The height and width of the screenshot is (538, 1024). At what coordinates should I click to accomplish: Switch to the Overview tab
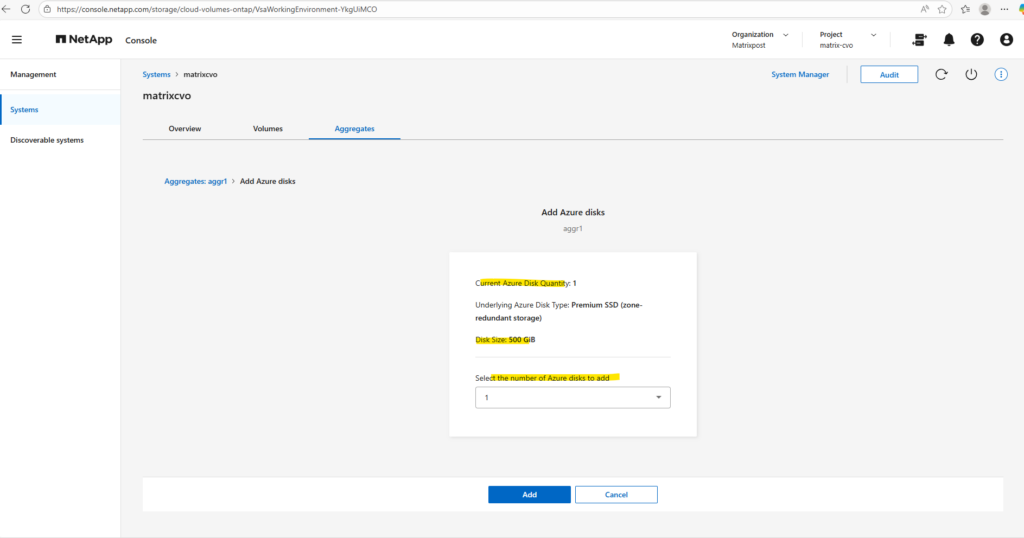(x=184, y=129)
